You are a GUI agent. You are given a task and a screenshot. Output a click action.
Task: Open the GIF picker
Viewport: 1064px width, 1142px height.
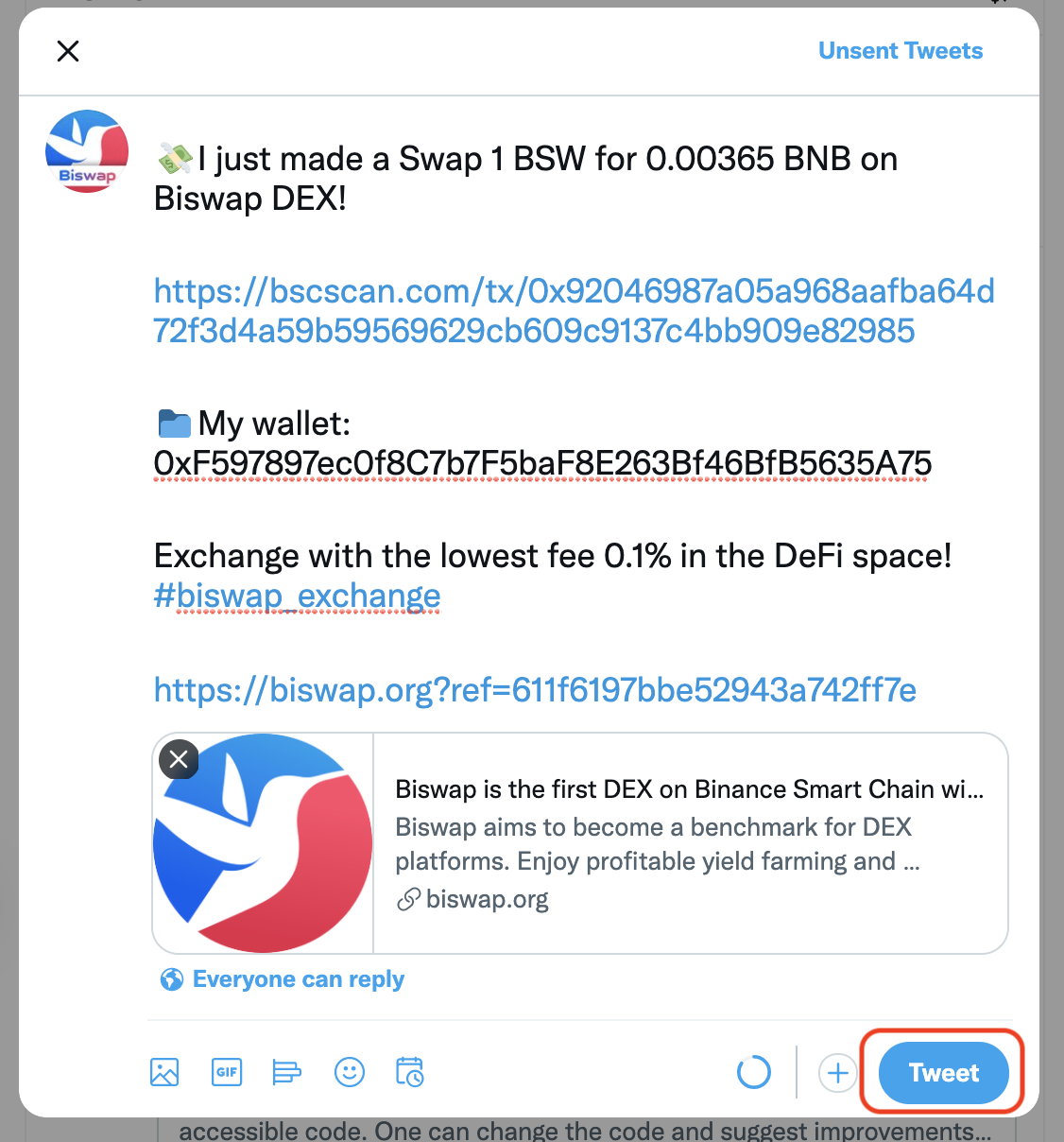(227, 1072)
